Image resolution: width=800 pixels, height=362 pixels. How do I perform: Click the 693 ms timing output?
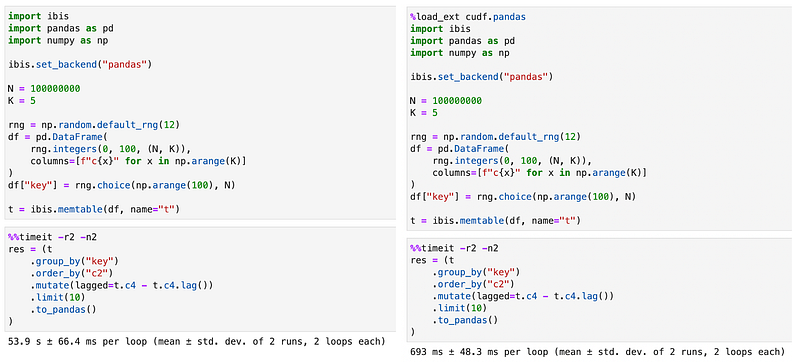click(x=597, y=352)
